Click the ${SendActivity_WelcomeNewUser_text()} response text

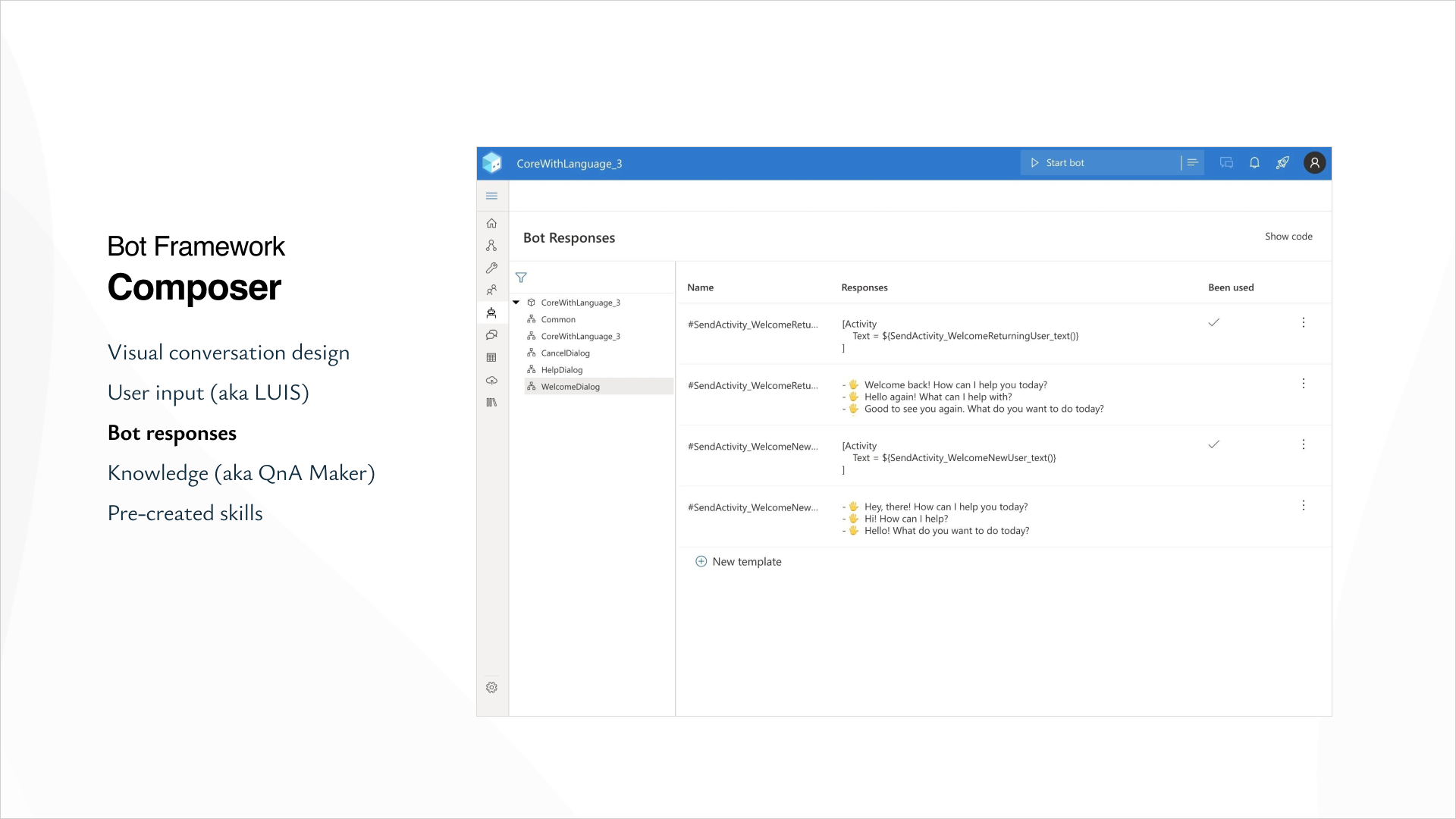[x=968, y=458]
